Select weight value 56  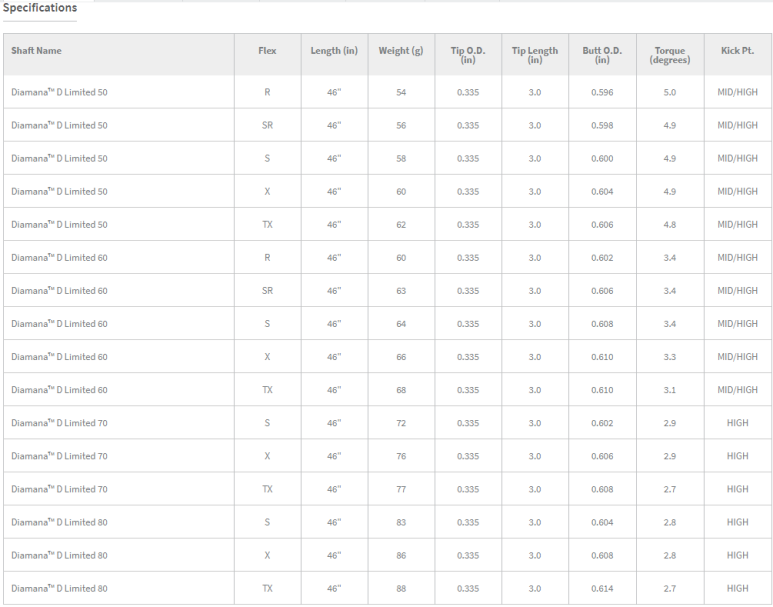pos(401,125)
